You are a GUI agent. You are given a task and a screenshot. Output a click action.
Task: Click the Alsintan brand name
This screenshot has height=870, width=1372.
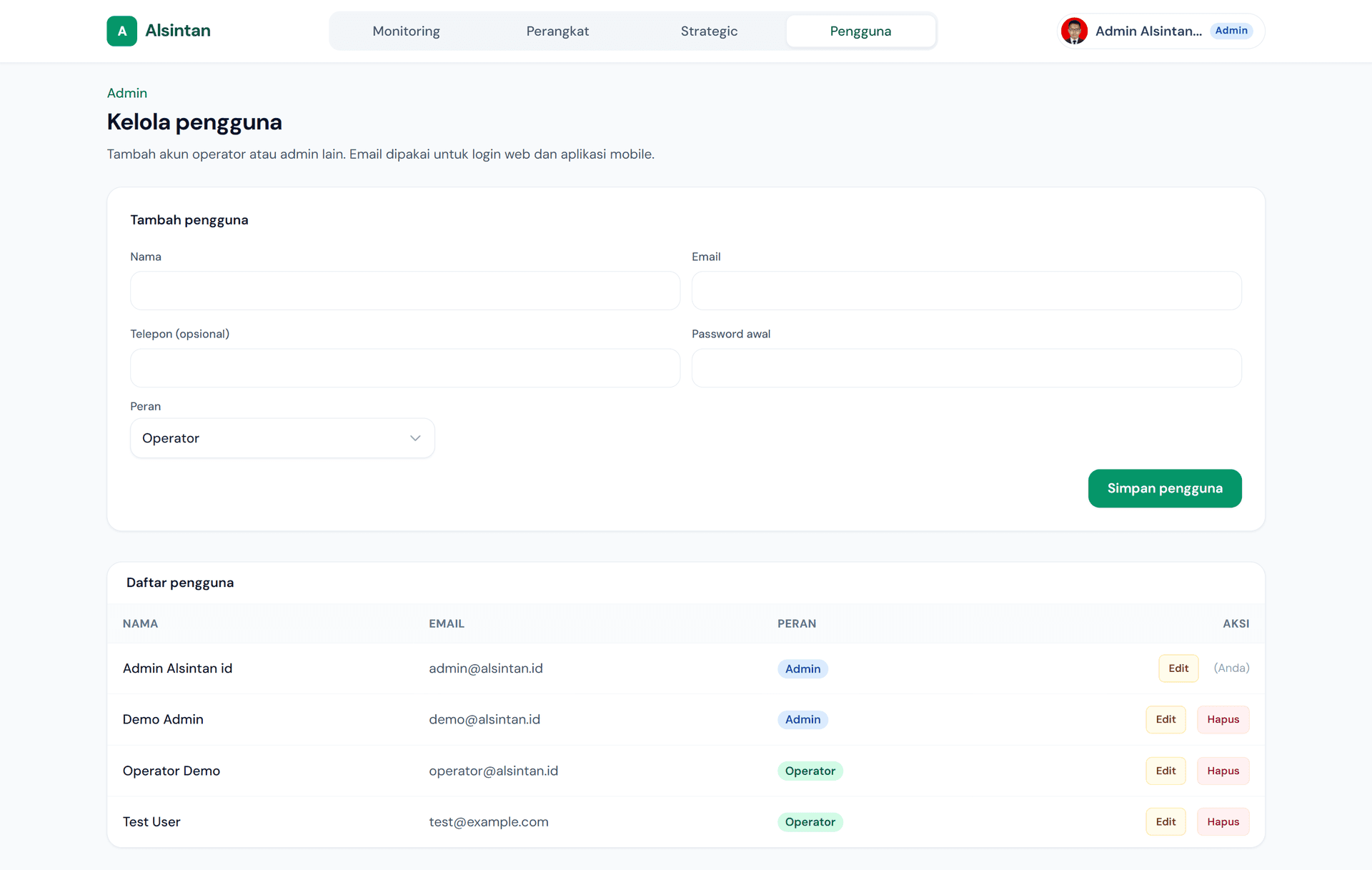click(178, 31)
